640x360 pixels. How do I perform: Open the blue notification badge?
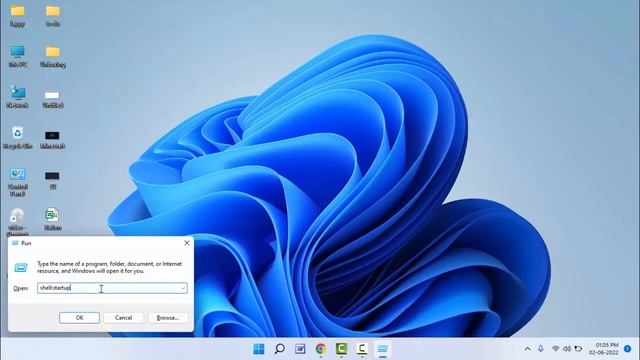pos(628,349)
